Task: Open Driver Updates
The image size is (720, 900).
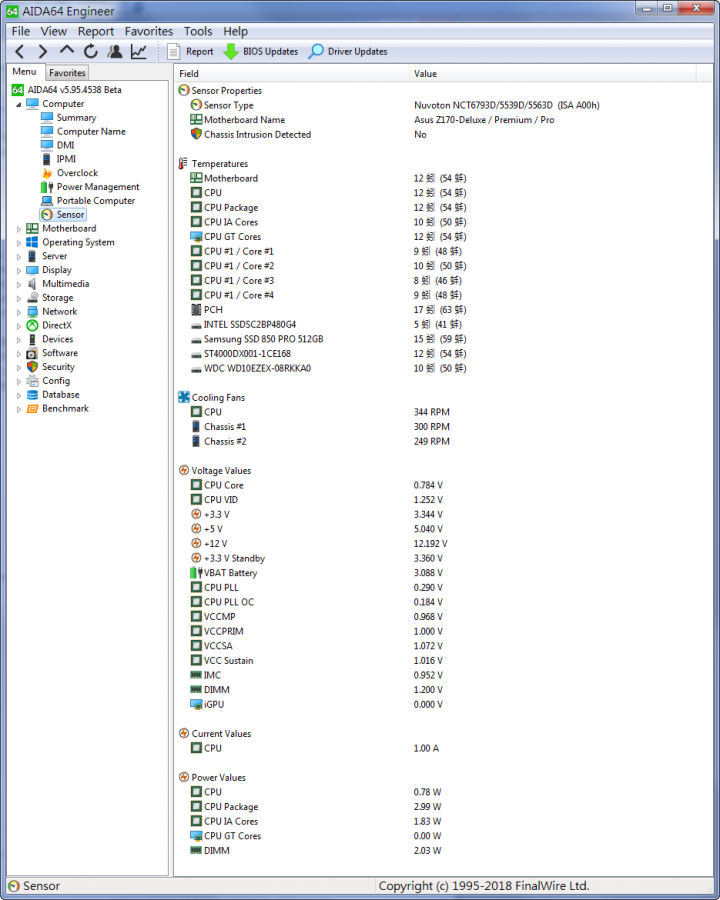Action: [348, 52]
